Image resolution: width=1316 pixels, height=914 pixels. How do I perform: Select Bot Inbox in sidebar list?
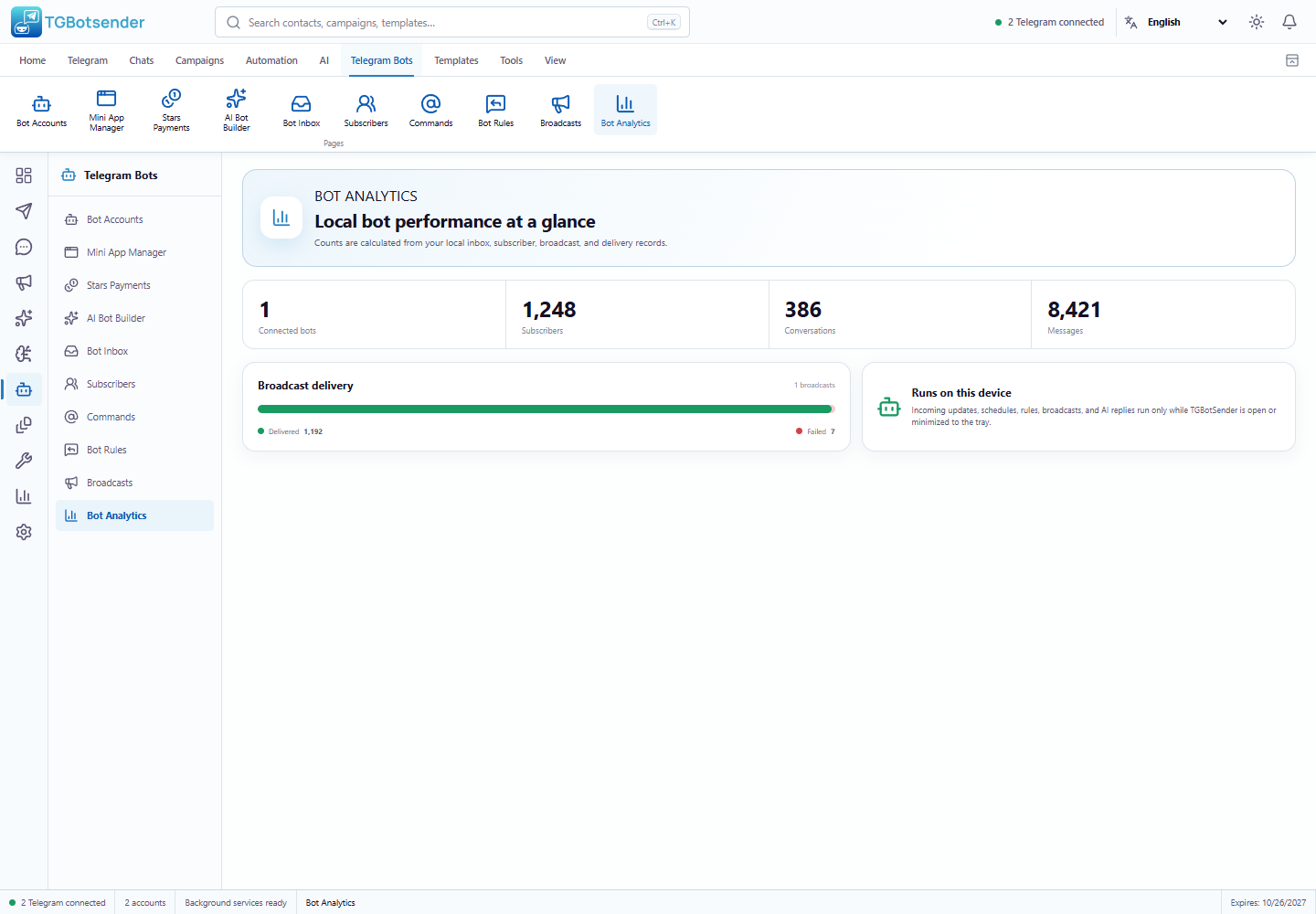point(134,351)
